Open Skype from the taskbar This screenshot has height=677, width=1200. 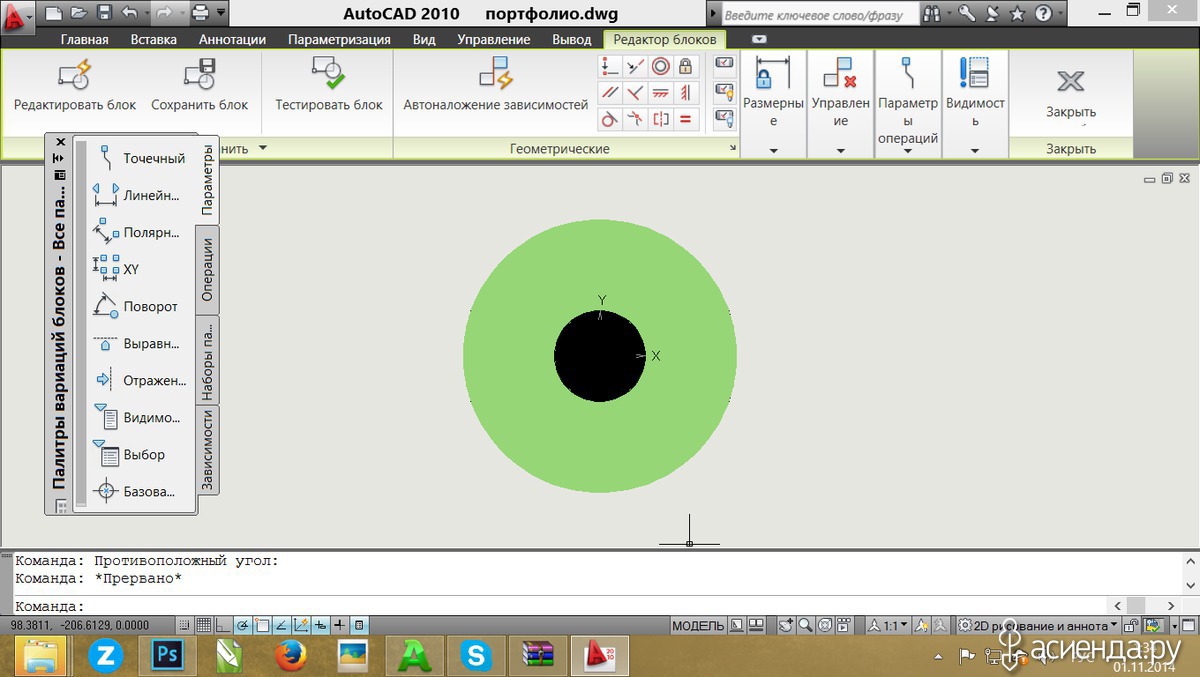tap(477, 656)
